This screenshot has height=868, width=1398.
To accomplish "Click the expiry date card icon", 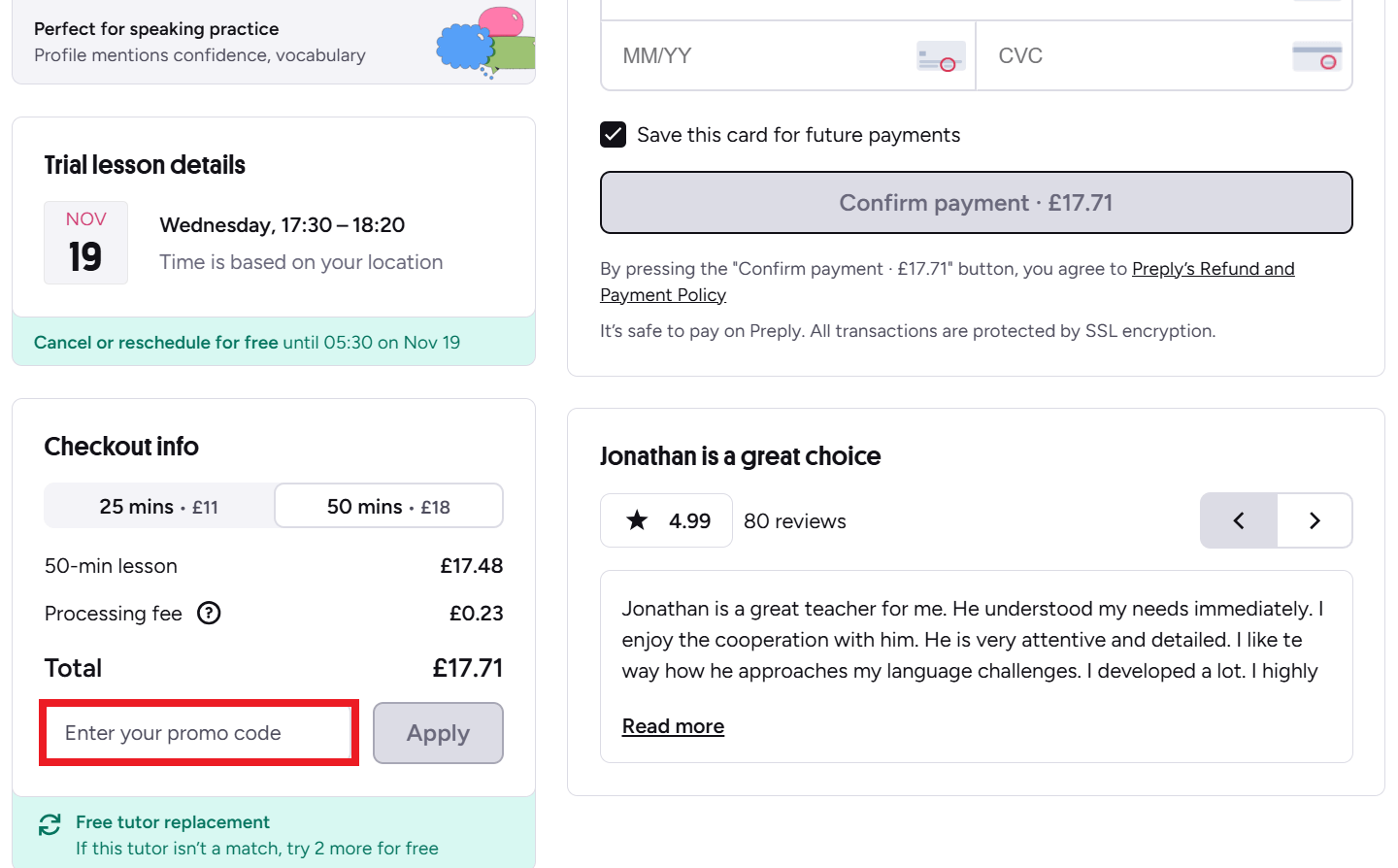I will (940, 57).
